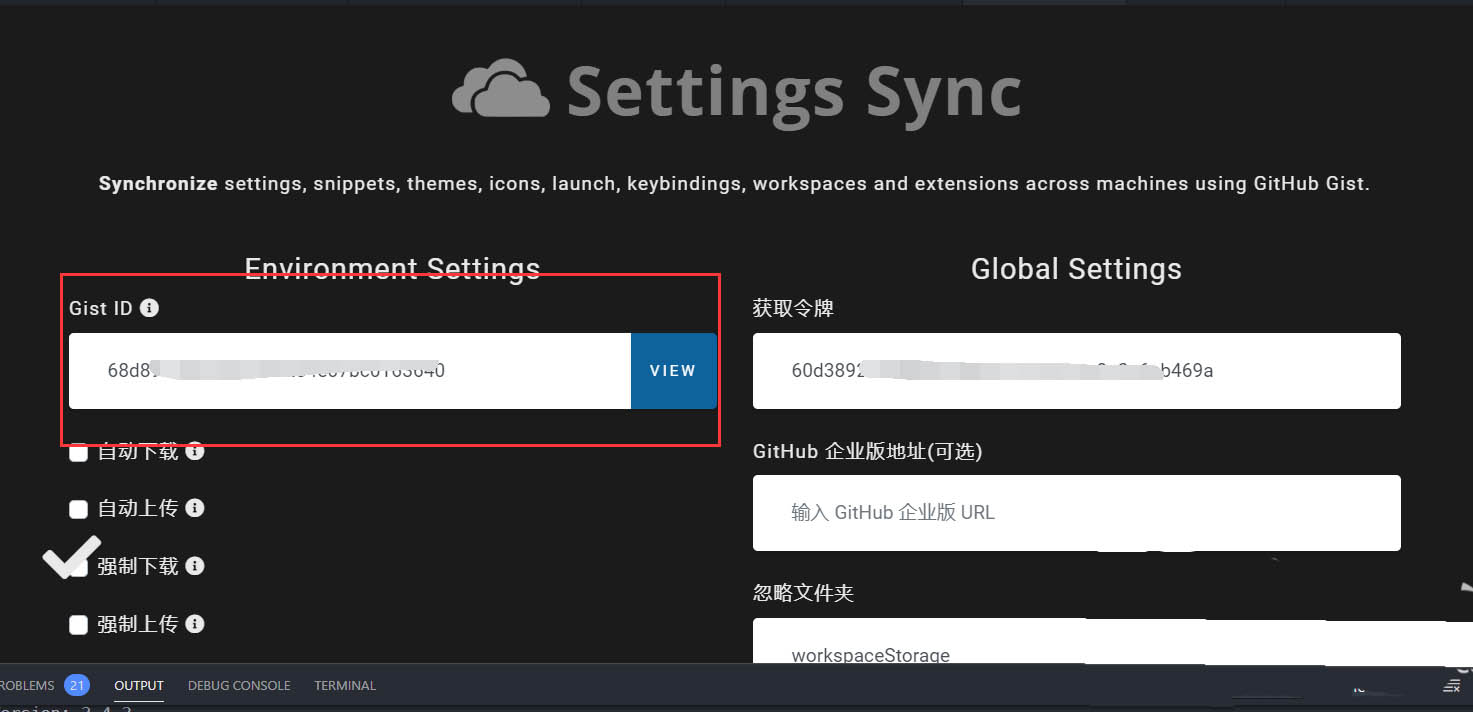1473x712 pixels.
Task: Click the problems count badge 21
Action: pos(77,686)
